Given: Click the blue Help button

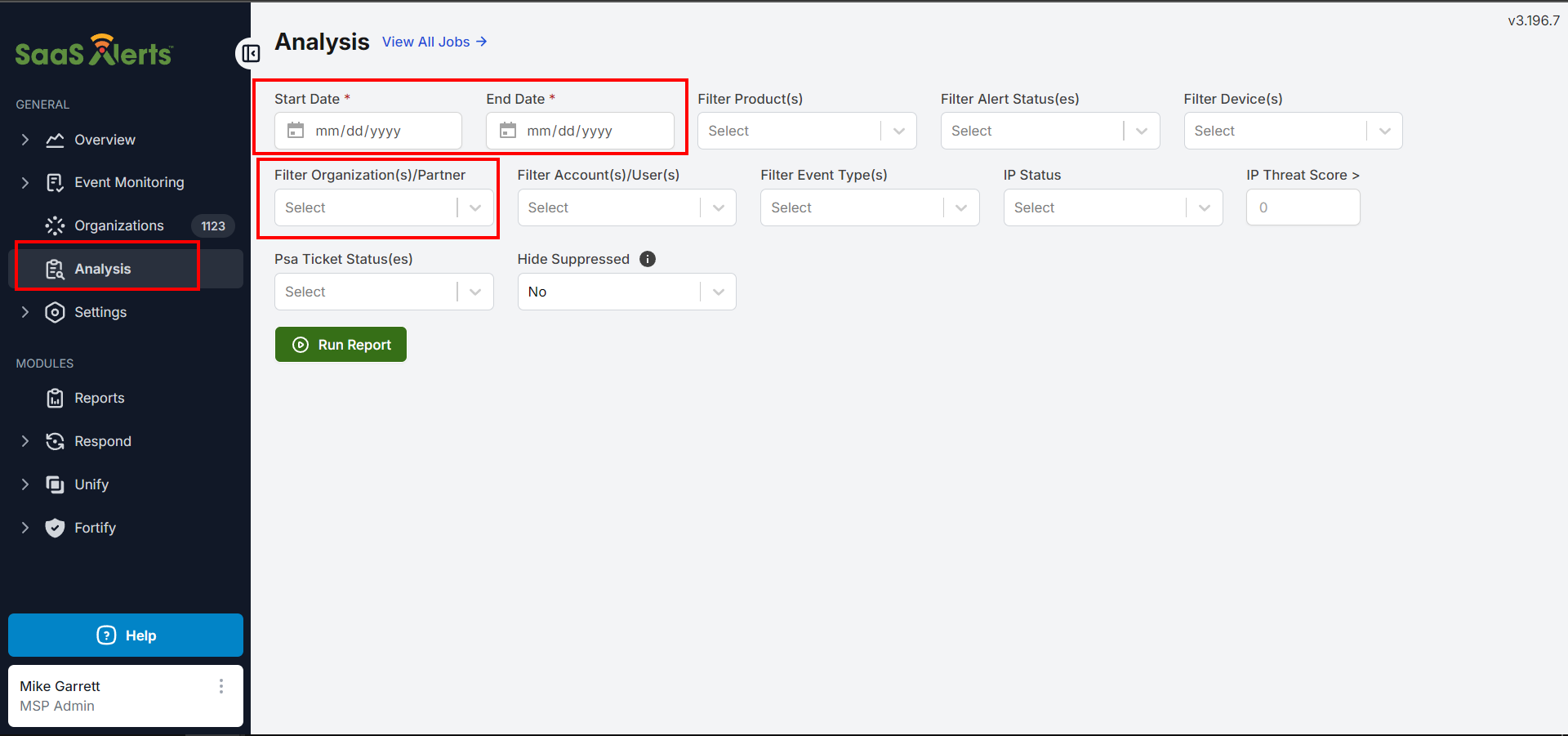Looking at the screenshot, I should (126, 636).
